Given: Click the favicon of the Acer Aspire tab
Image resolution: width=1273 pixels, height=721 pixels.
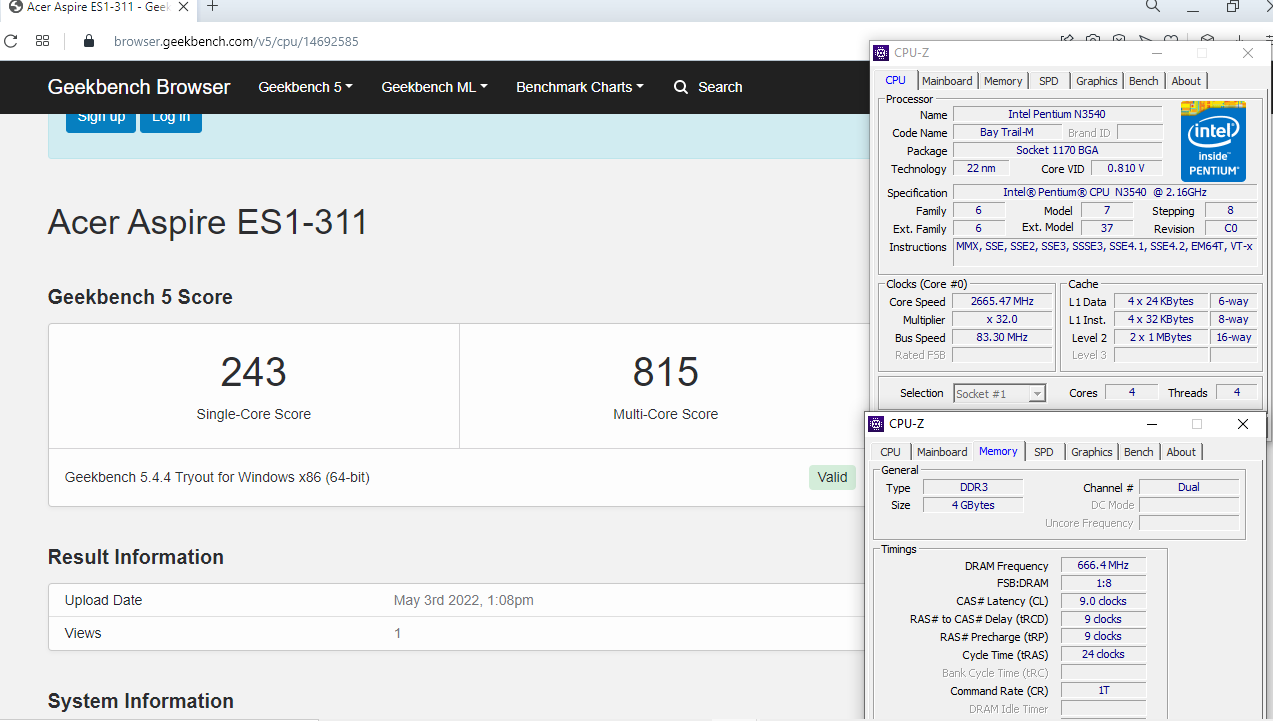Looking at the screenshot, I should (15, 6).
